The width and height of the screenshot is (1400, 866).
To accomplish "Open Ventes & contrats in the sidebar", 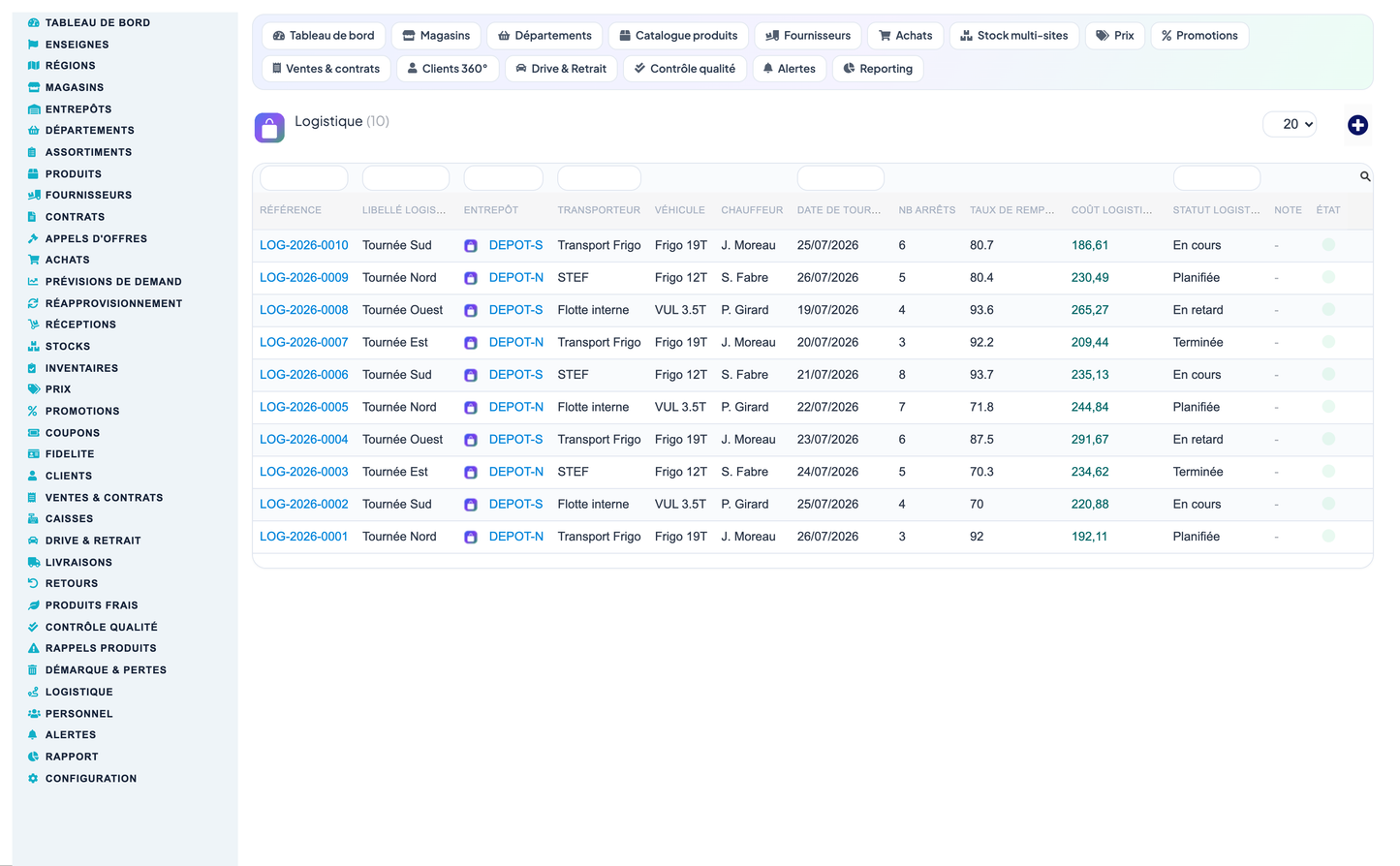I will click(104, 498).
